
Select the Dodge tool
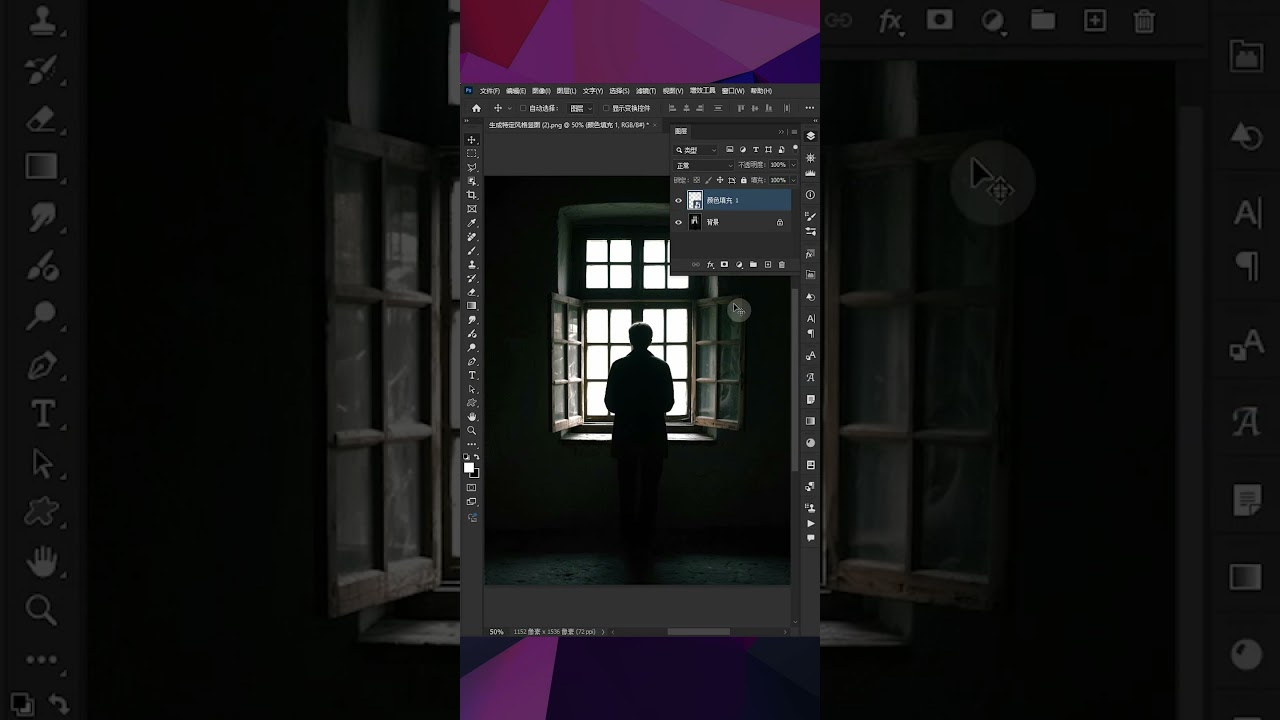(471, 347)
